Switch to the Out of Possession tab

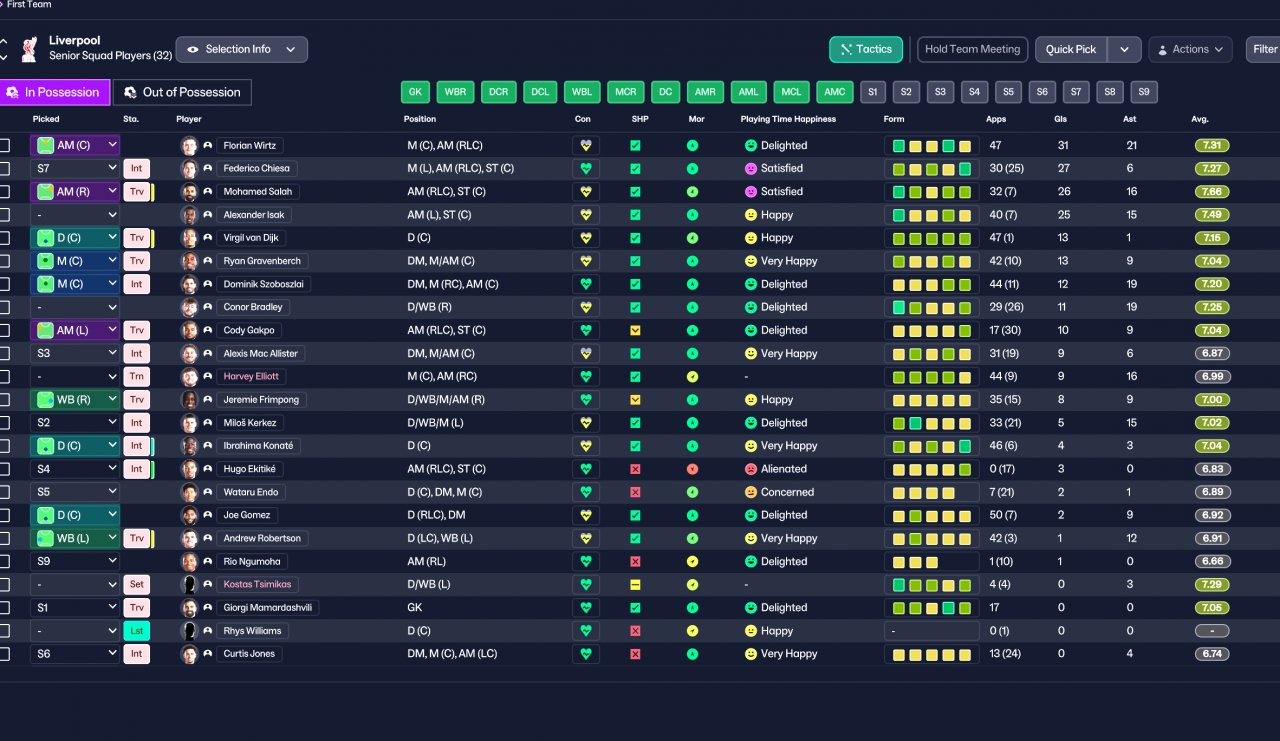point(182,92)
